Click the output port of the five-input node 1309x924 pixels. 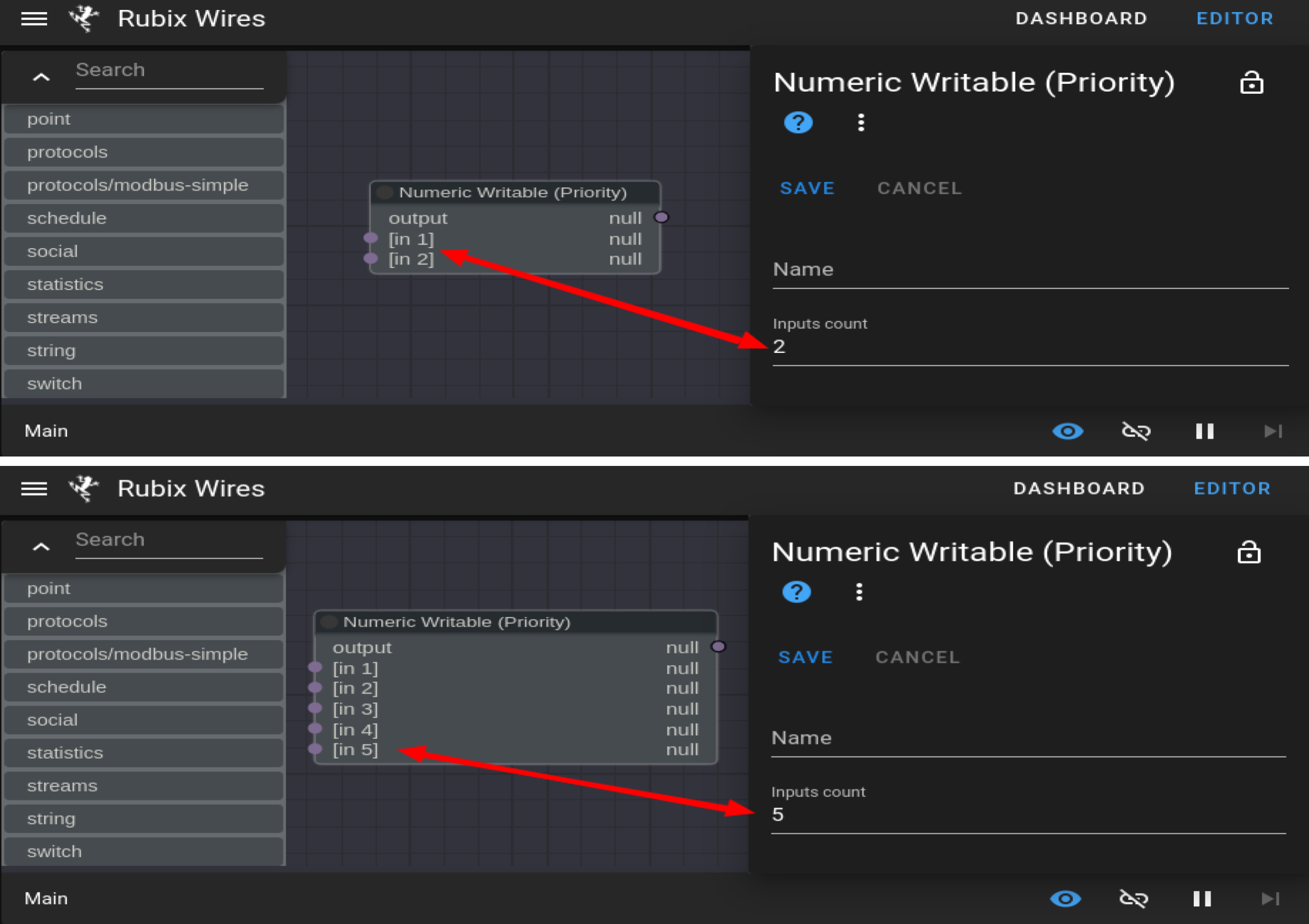(x=718, y=647)
